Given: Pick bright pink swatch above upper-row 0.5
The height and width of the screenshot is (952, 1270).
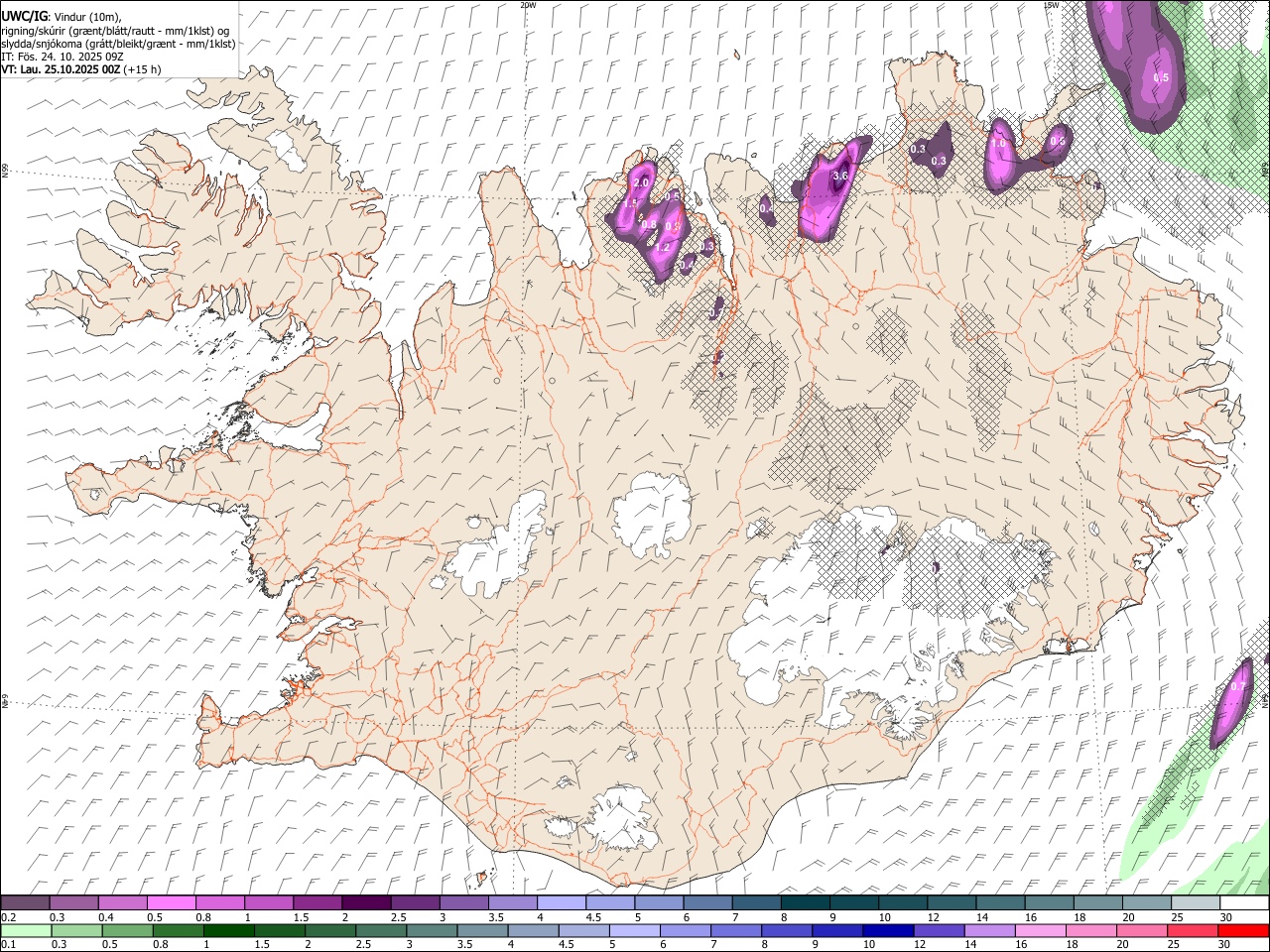Looking at the screenshot, I should 172,903.
